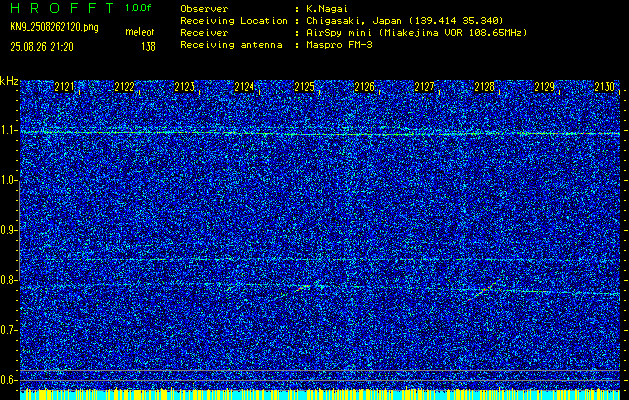Click the Receiving Location label
Screen dimensions: 629x400
tap(234, 21)
